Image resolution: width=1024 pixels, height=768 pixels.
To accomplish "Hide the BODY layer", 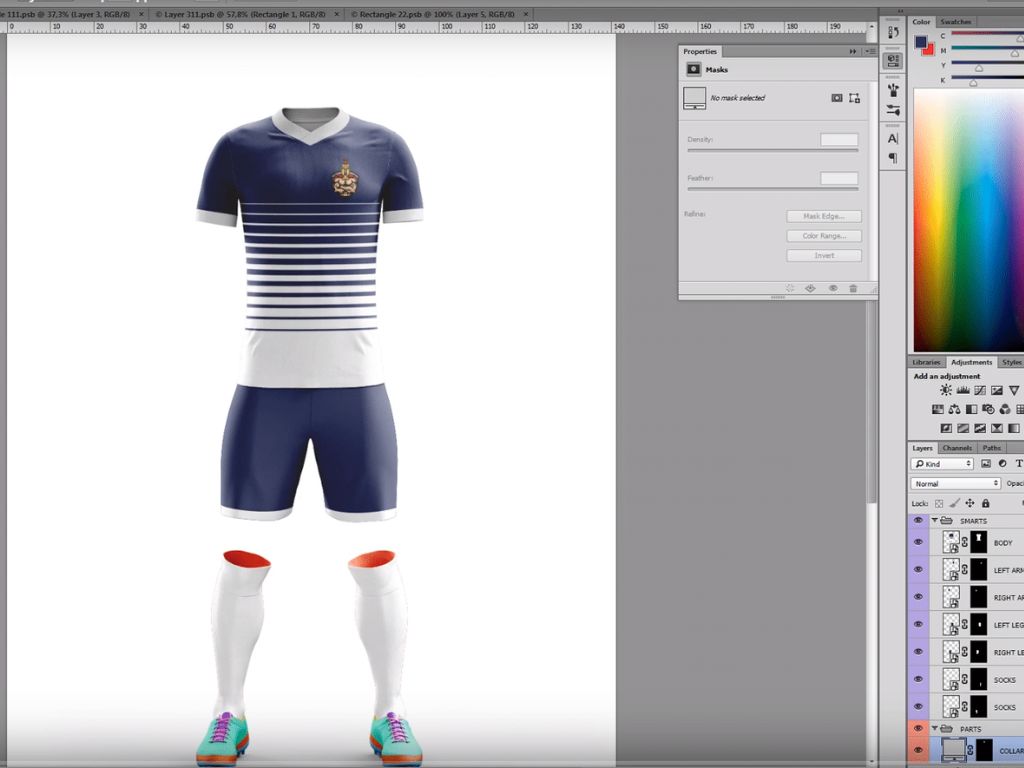I will tap(918, 541).
